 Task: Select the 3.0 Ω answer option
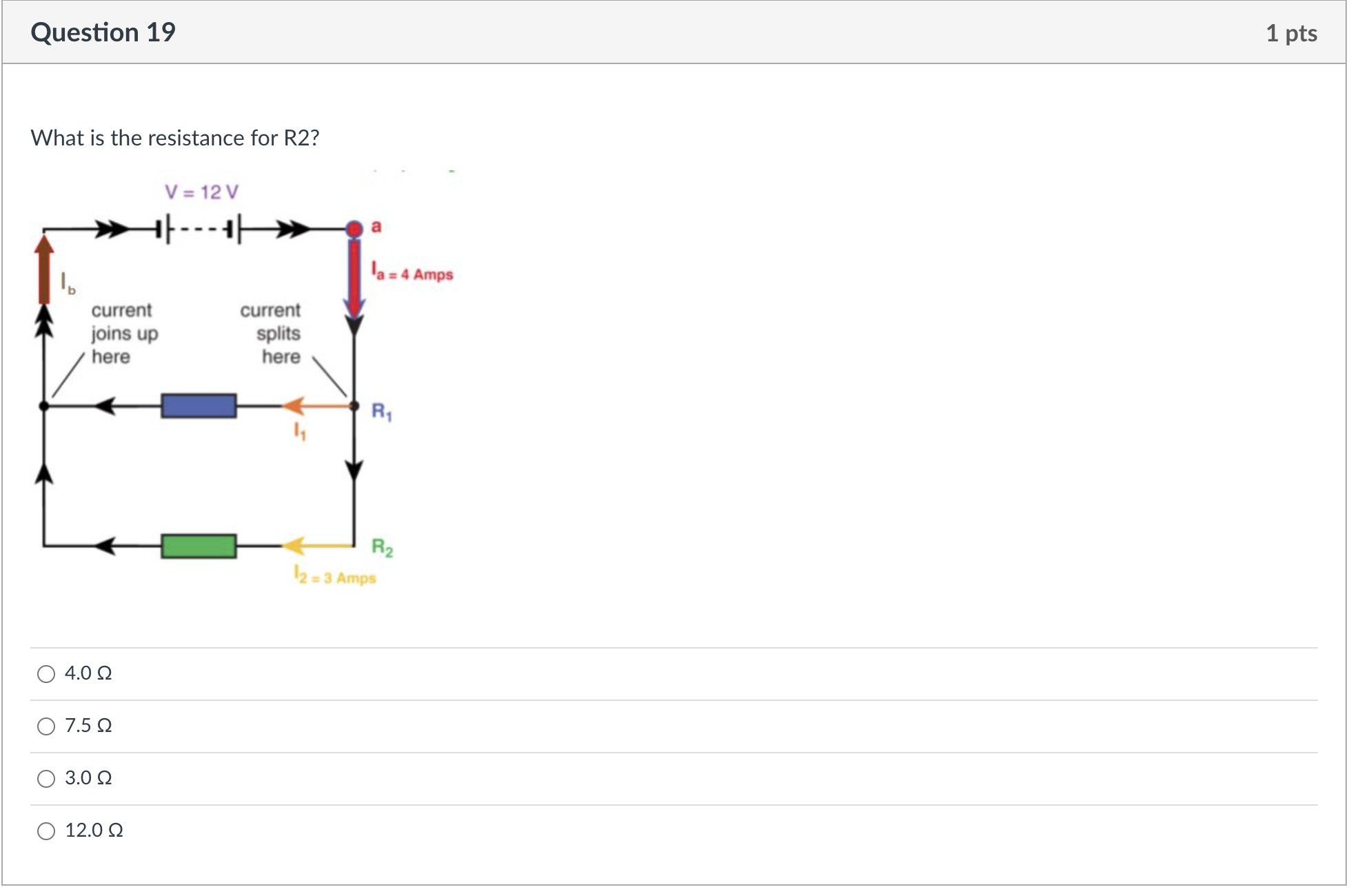pos(46,778)
